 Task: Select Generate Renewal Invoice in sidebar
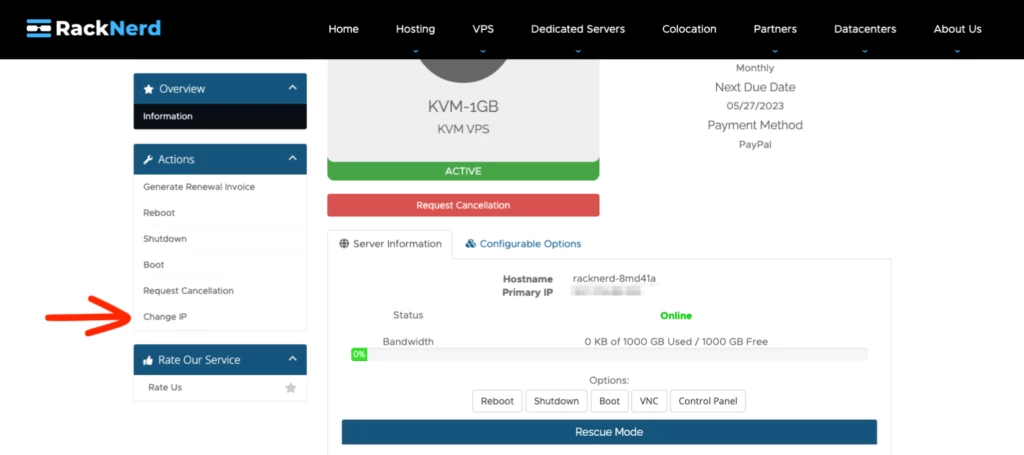coord(199,187)
